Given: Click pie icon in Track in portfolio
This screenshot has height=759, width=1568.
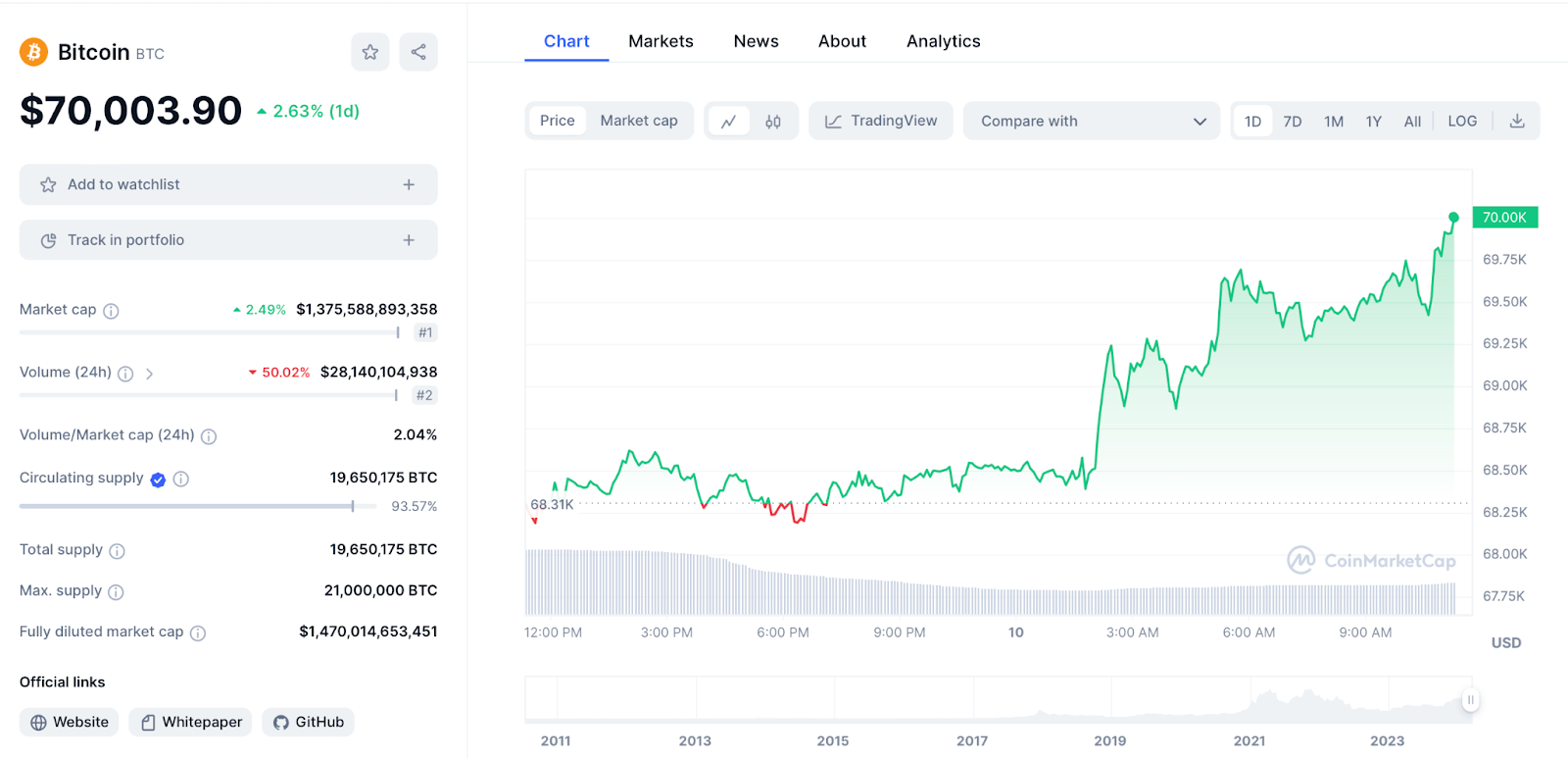Looking at the screenshot, I should click(48, 240).
